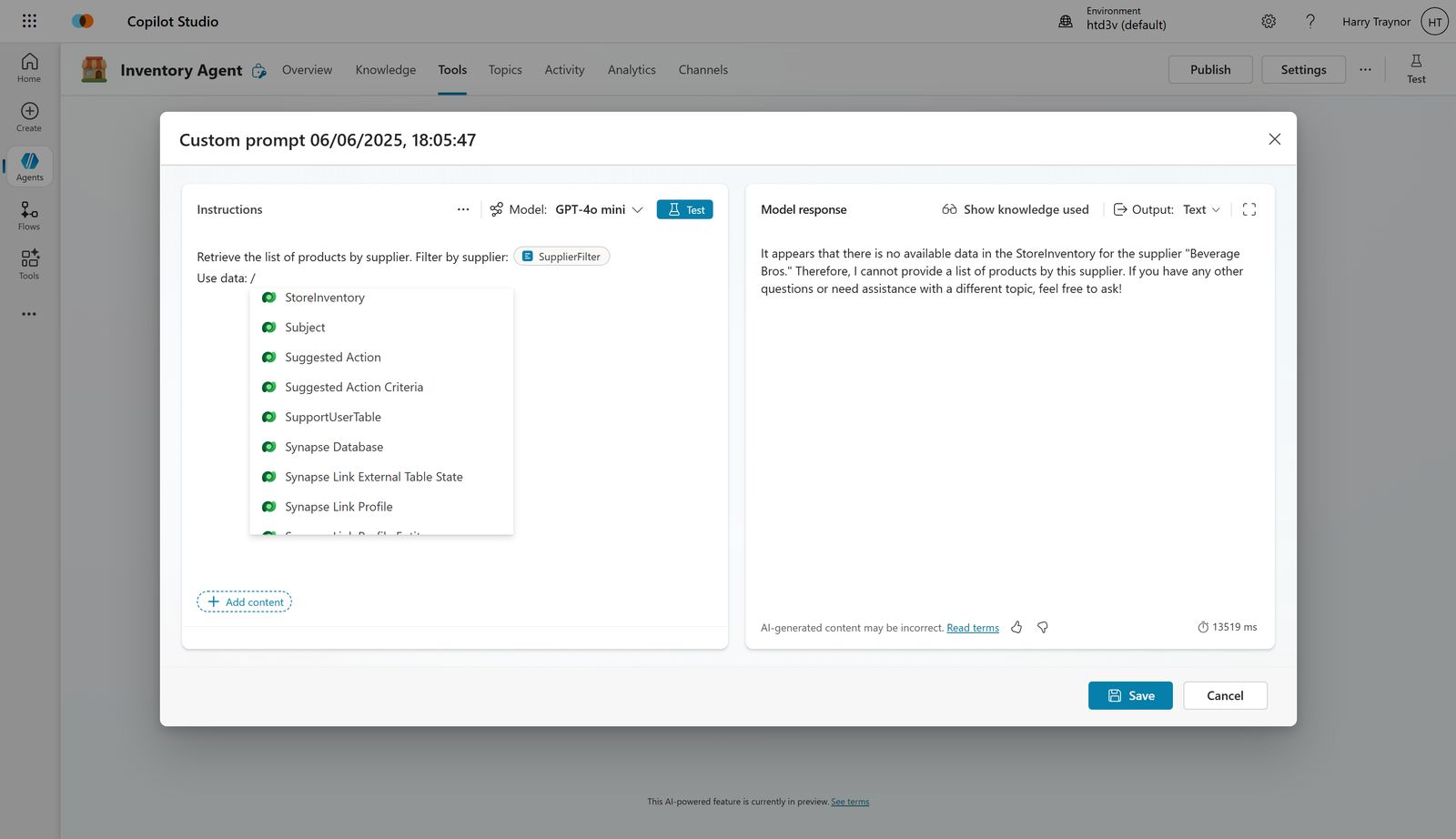Give thumbs up on the model response
Viewport: 1456px width, 839px height.
[x=1016, y=627]
